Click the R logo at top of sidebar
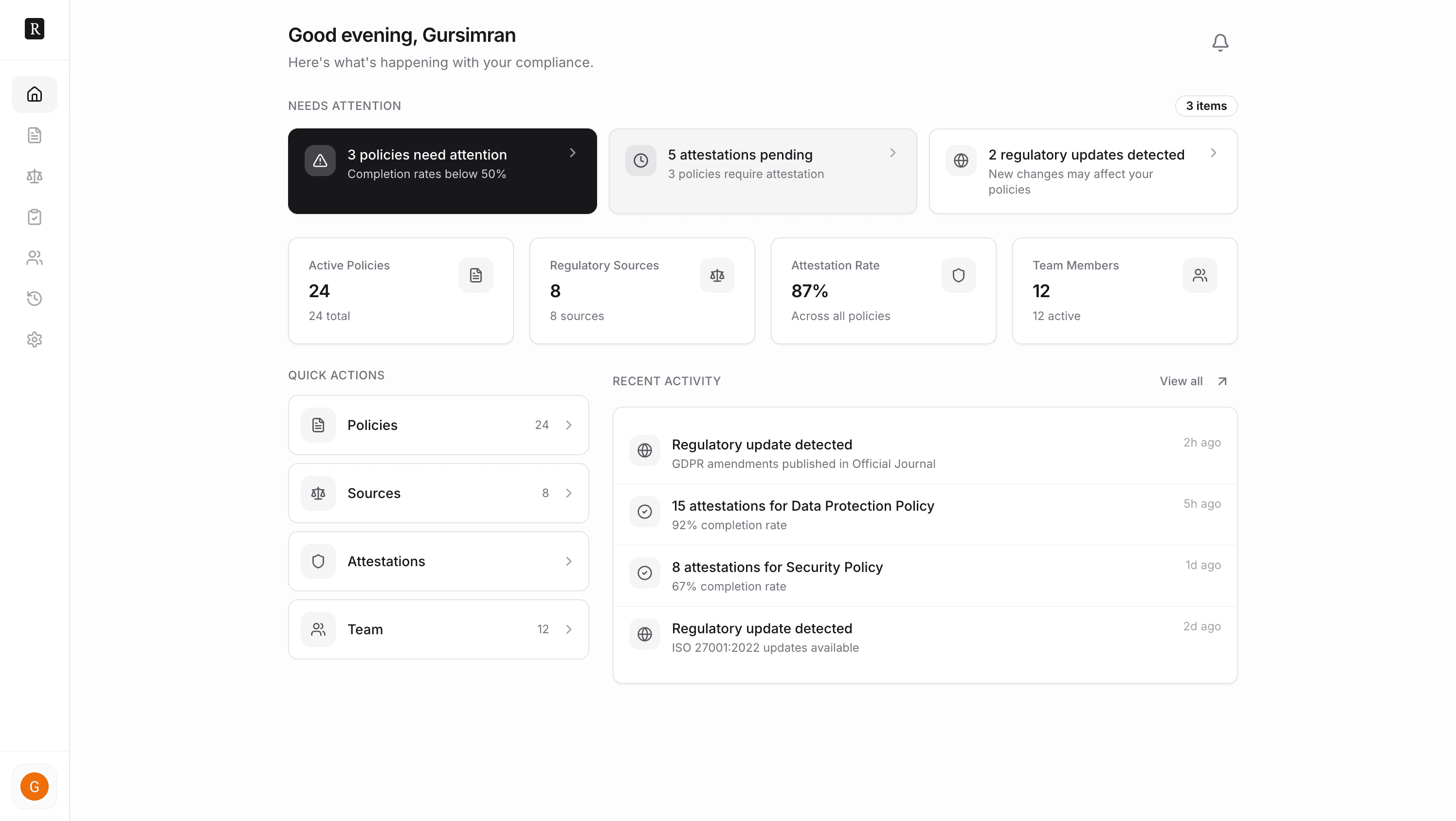 pos(35,29)
